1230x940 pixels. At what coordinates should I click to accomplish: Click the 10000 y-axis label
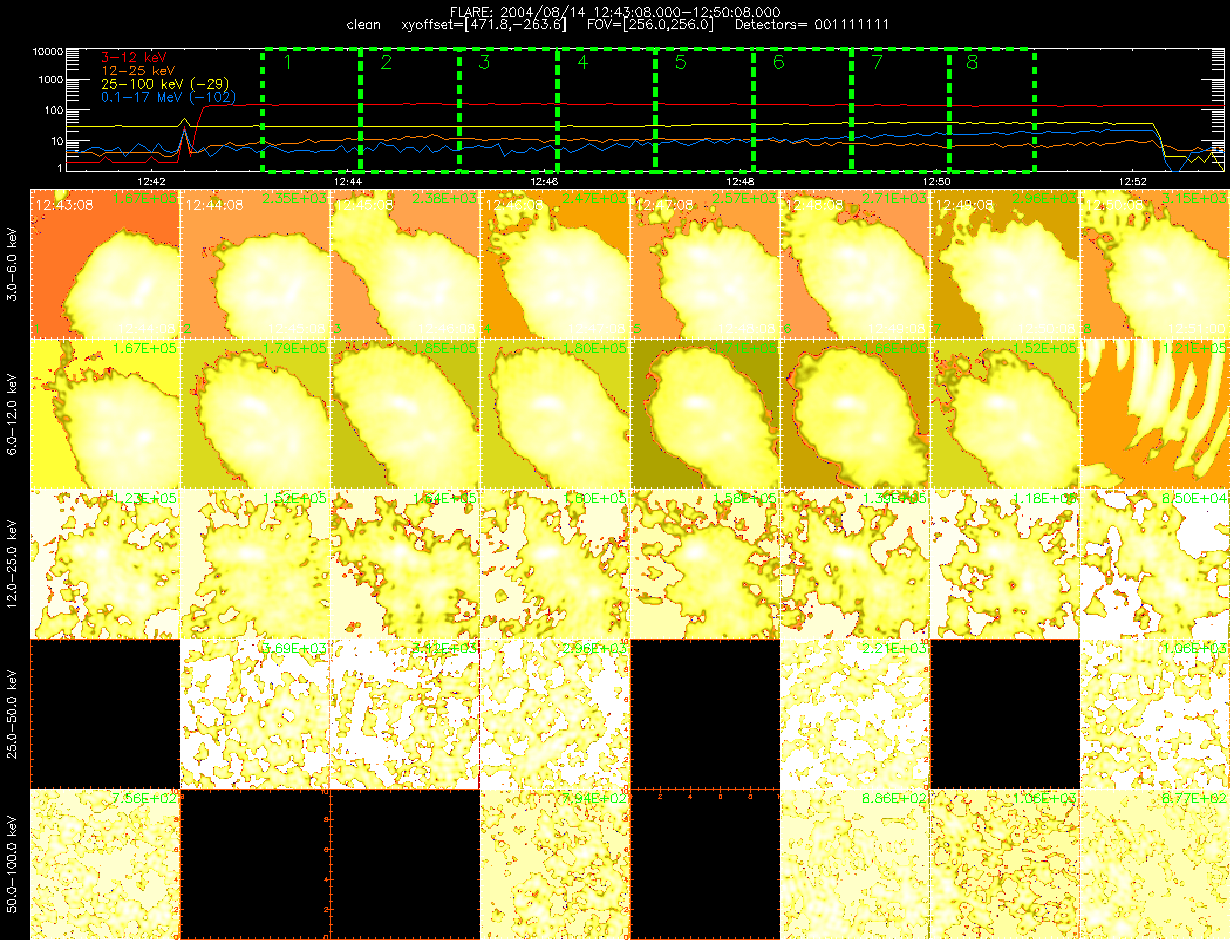pos(47,50)
